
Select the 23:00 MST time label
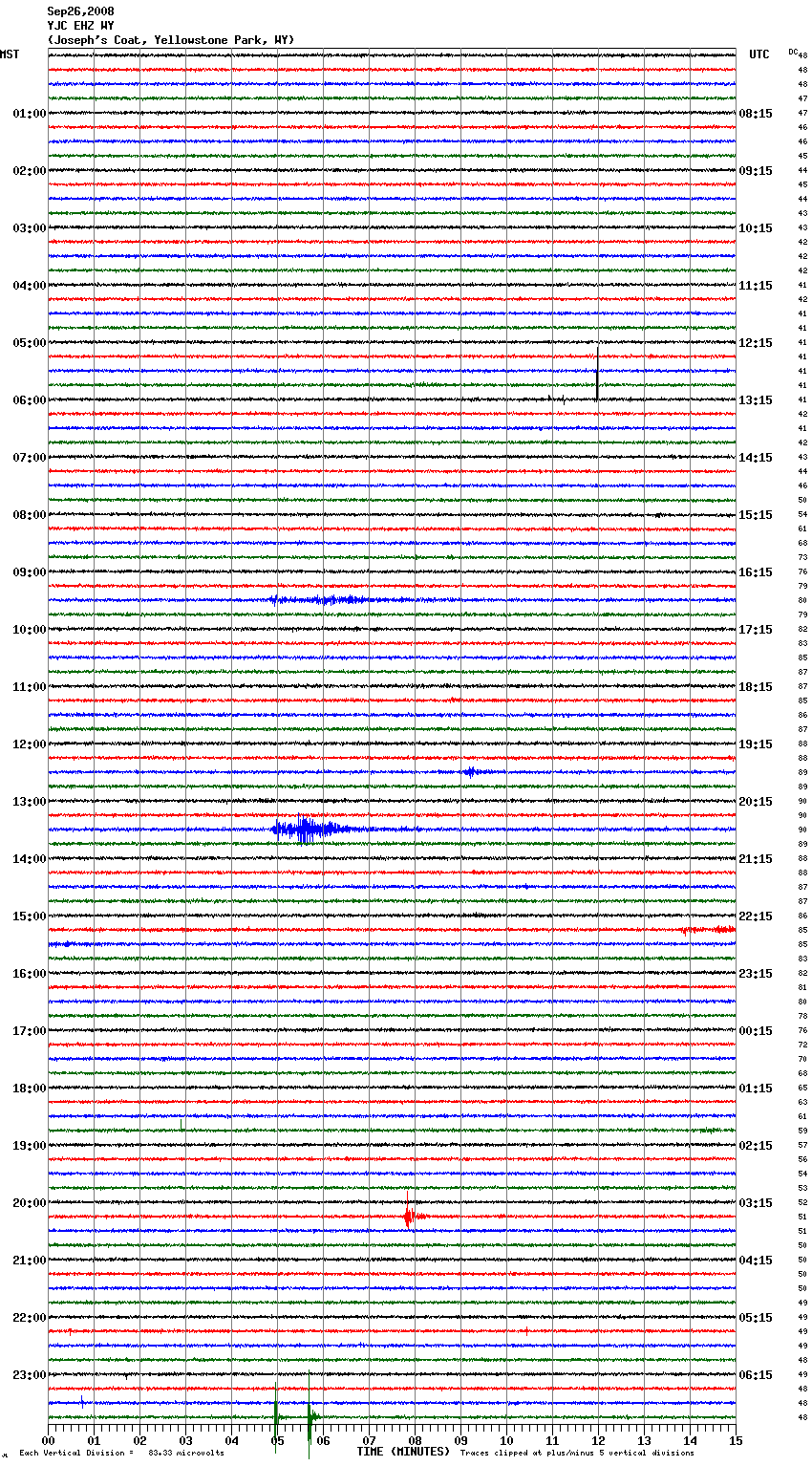(x=30, y=1375)
